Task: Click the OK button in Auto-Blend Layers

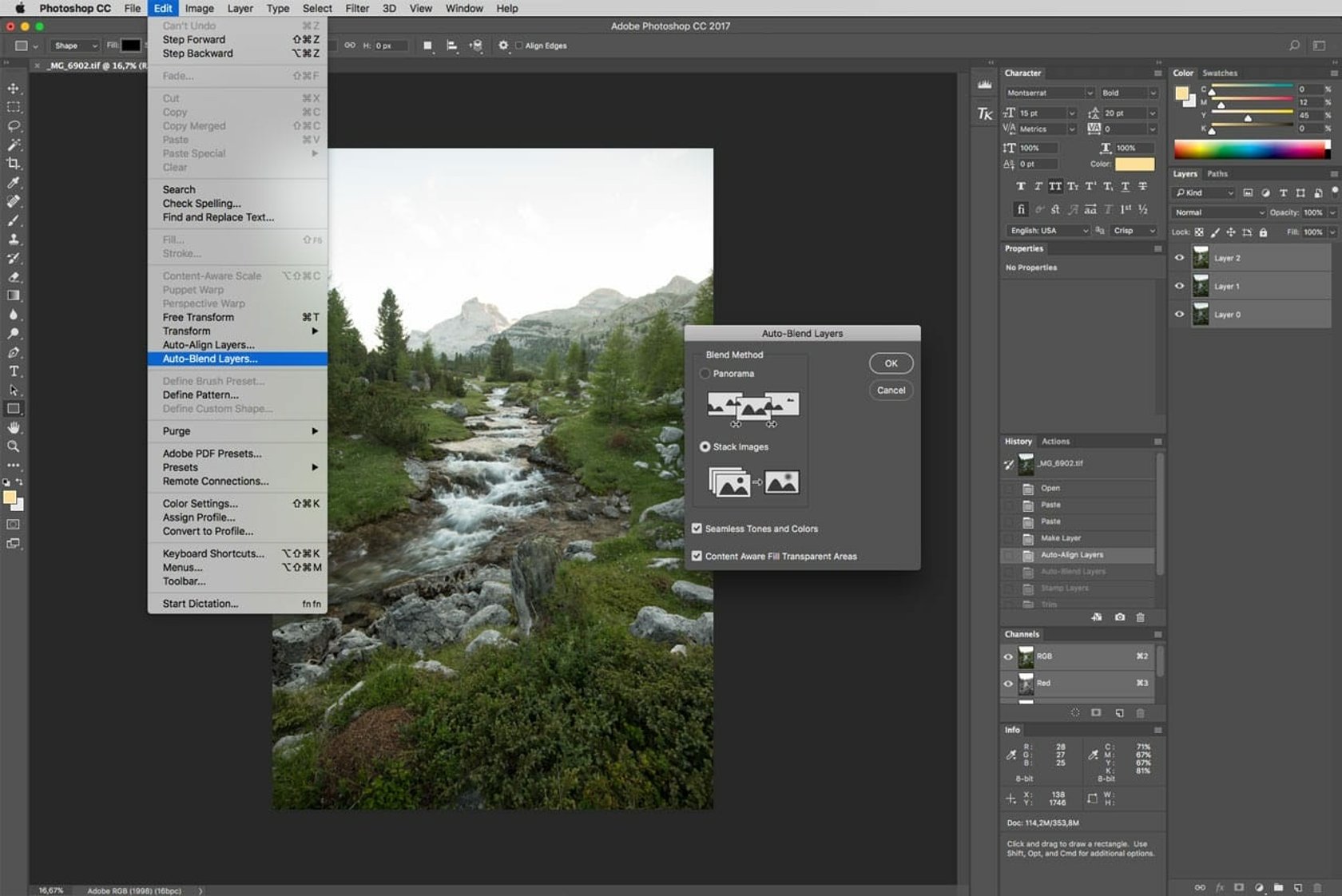Action: click(x=890, y=363)
